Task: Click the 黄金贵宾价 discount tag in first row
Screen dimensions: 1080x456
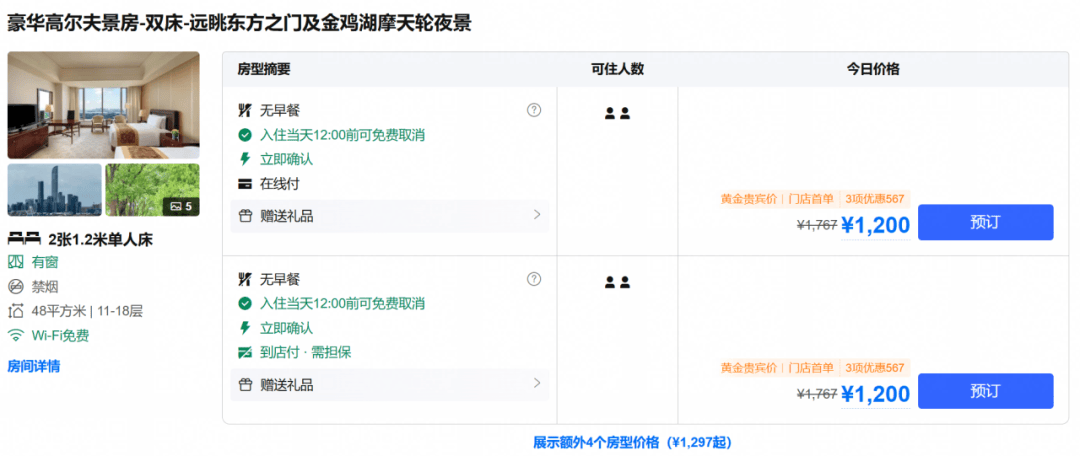Action: pyautogui.click(x=749, y=199)
